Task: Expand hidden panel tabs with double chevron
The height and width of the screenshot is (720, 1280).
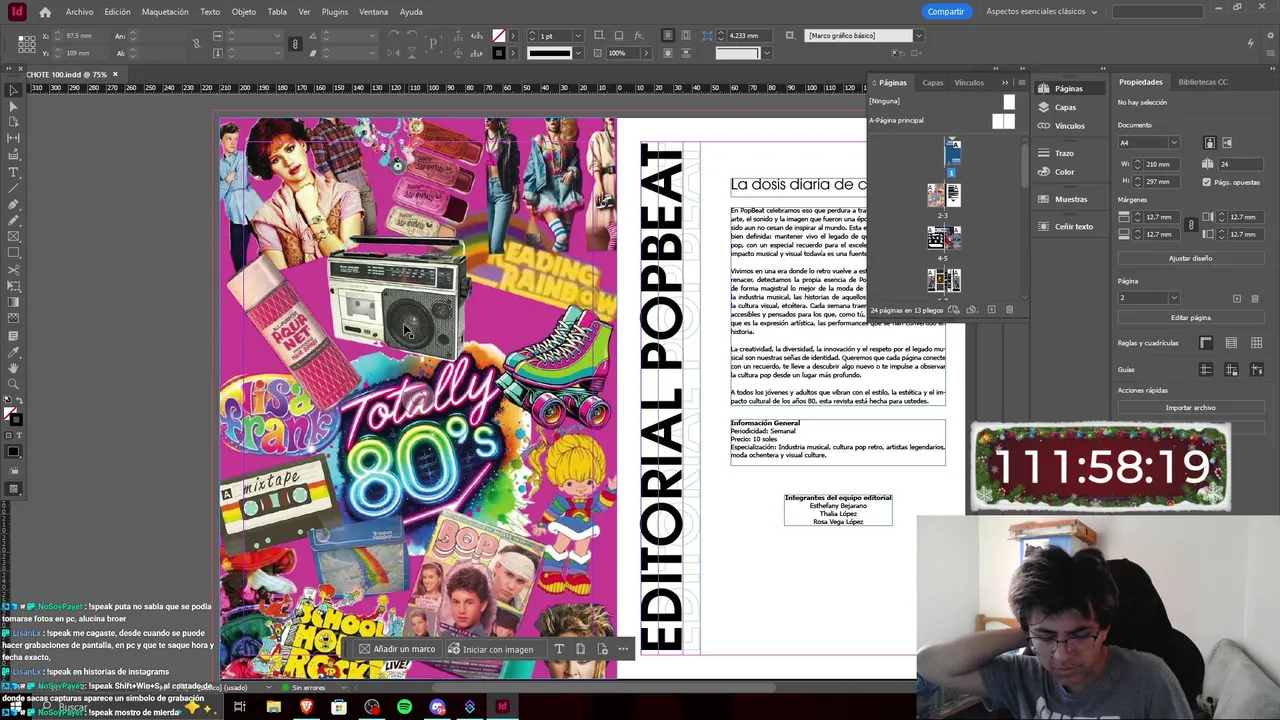Action: click(1006, 83)
